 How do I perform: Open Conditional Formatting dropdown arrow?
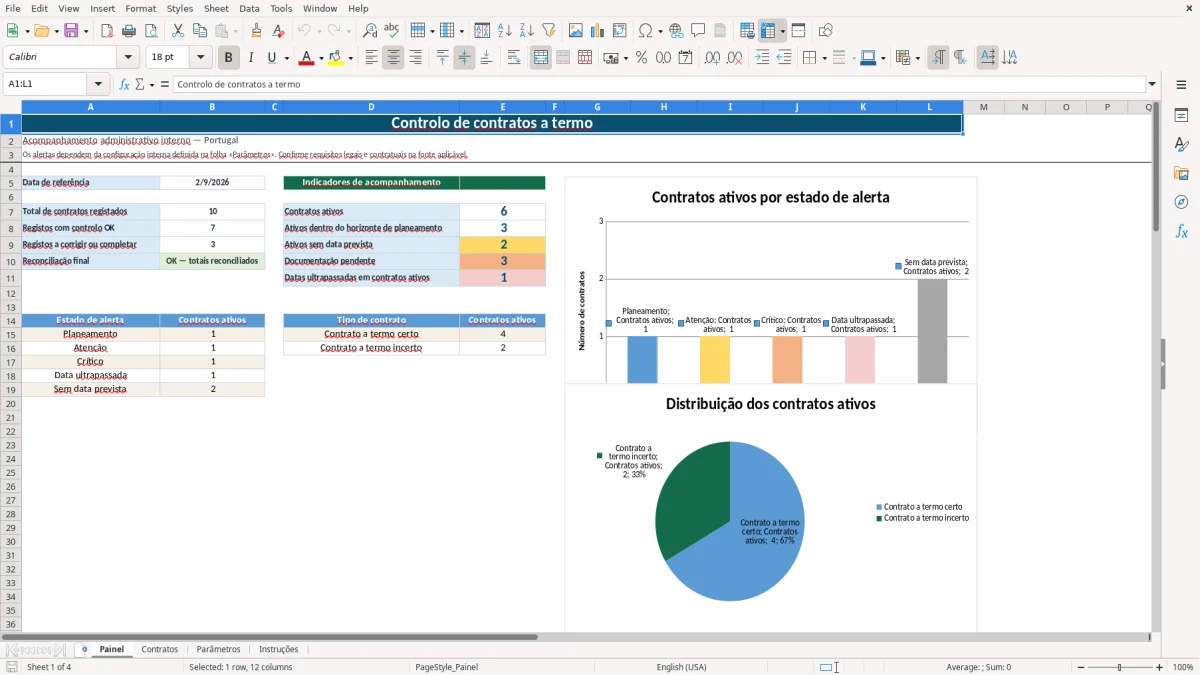pos(917,58)
